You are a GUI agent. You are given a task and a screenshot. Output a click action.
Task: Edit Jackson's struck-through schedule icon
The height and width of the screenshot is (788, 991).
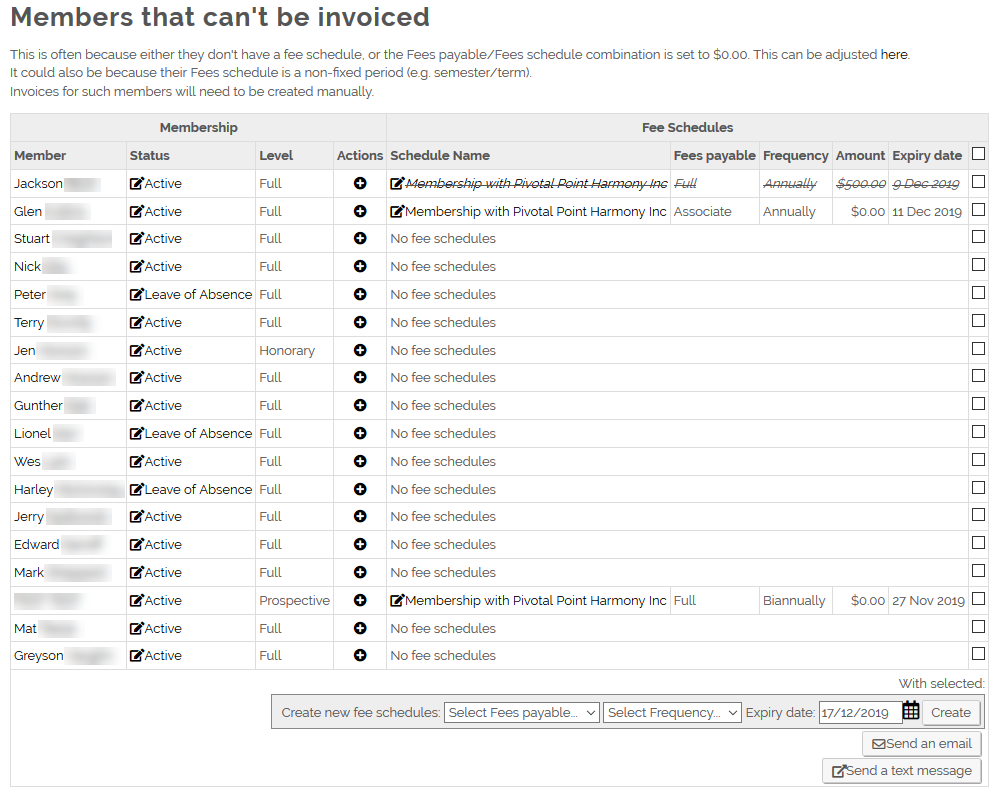coord(397,183)
